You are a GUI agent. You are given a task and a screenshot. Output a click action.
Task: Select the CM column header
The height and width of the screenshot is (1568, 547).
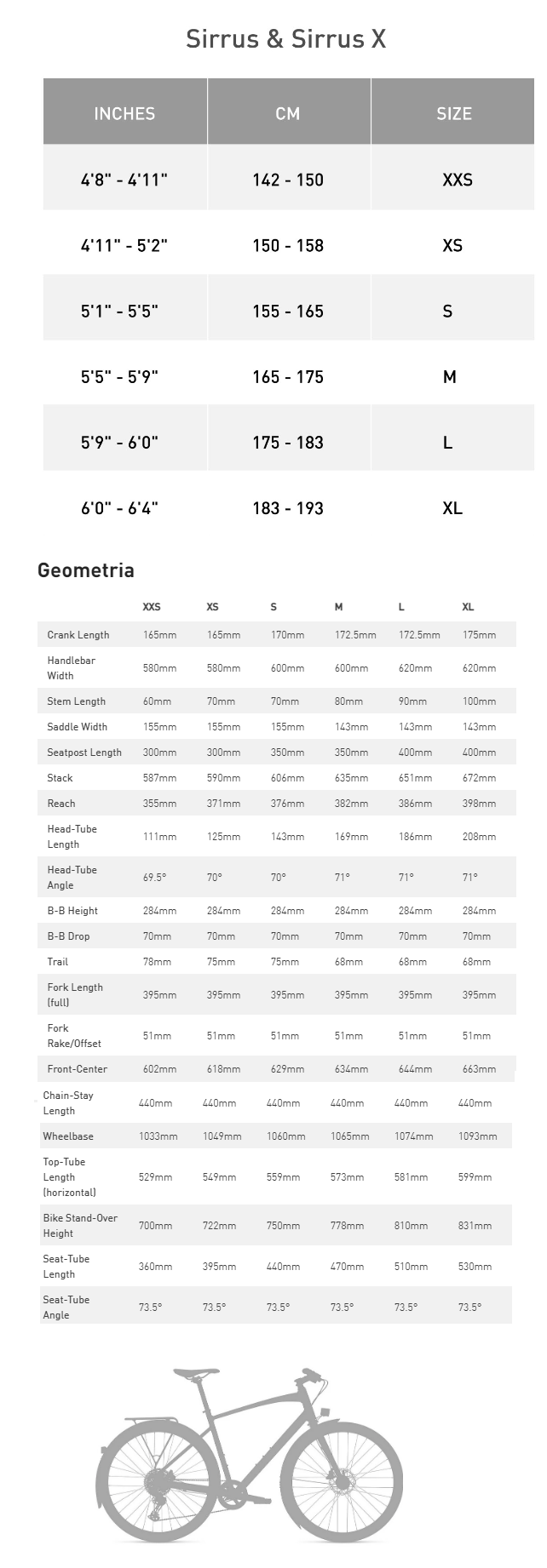pos(288,113)
